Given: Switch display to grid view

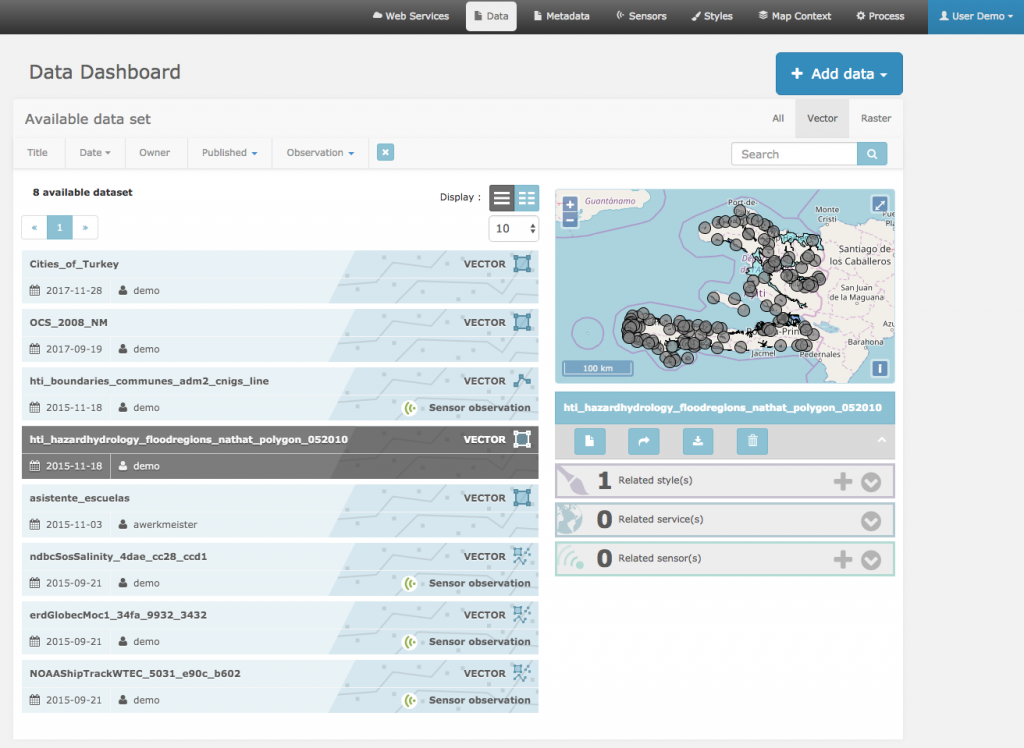Looking at the screenshot, I should click(x=527, y=198).
